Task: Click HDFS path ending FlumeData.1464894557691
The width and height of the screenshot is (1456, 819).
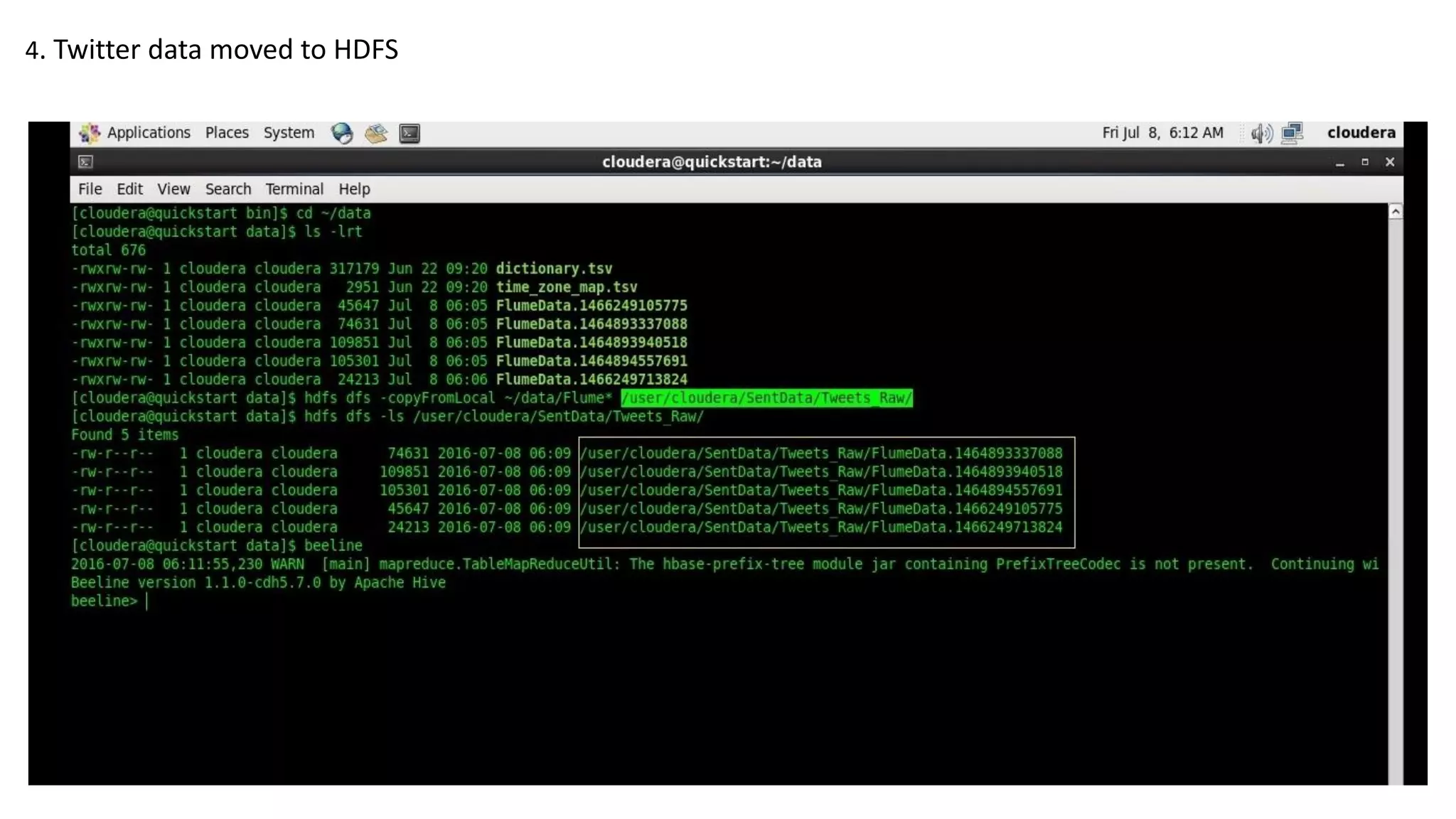Action: pos(821,491)
